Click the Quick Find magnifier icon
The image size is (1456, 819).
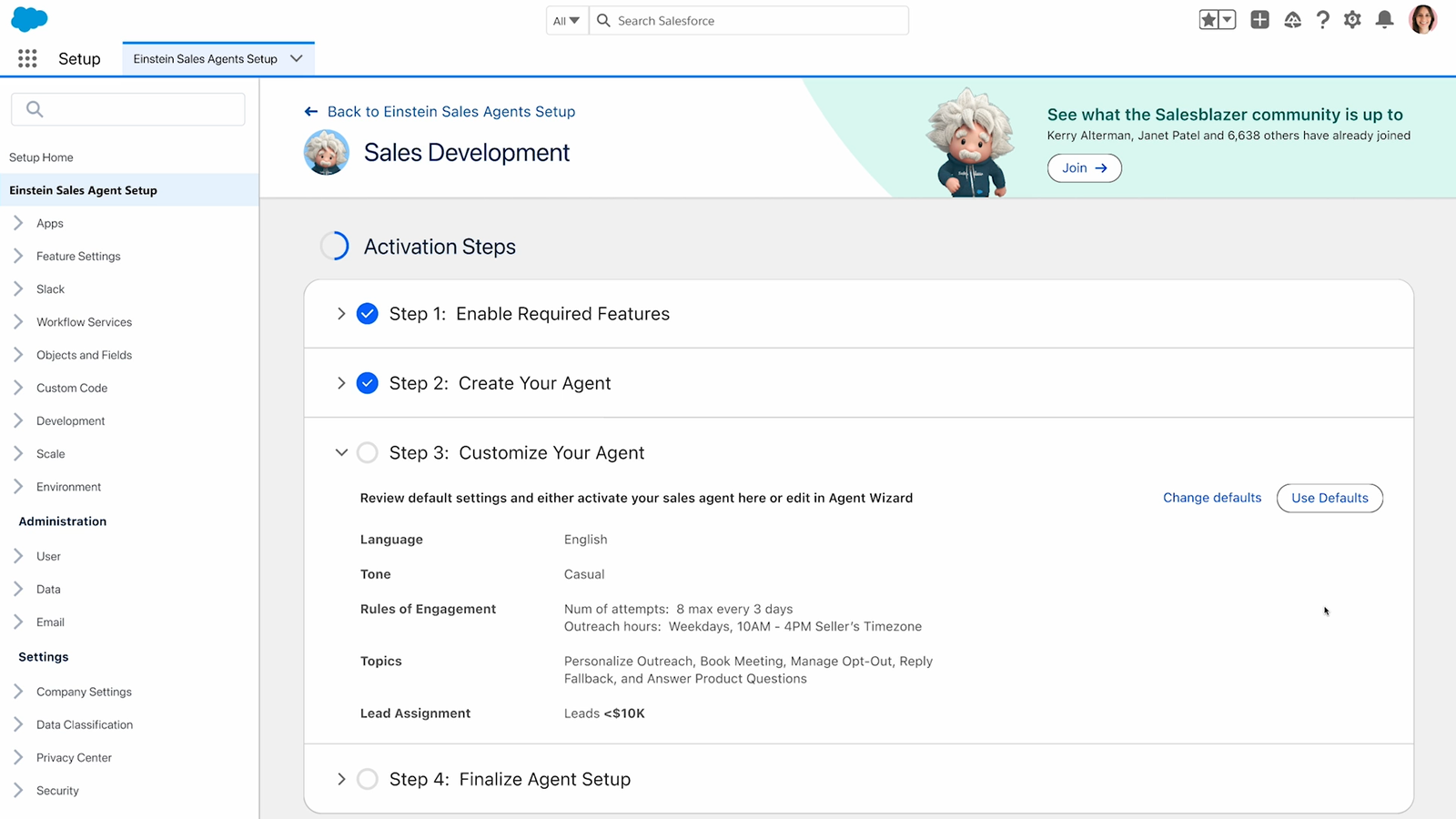(34, 108)
